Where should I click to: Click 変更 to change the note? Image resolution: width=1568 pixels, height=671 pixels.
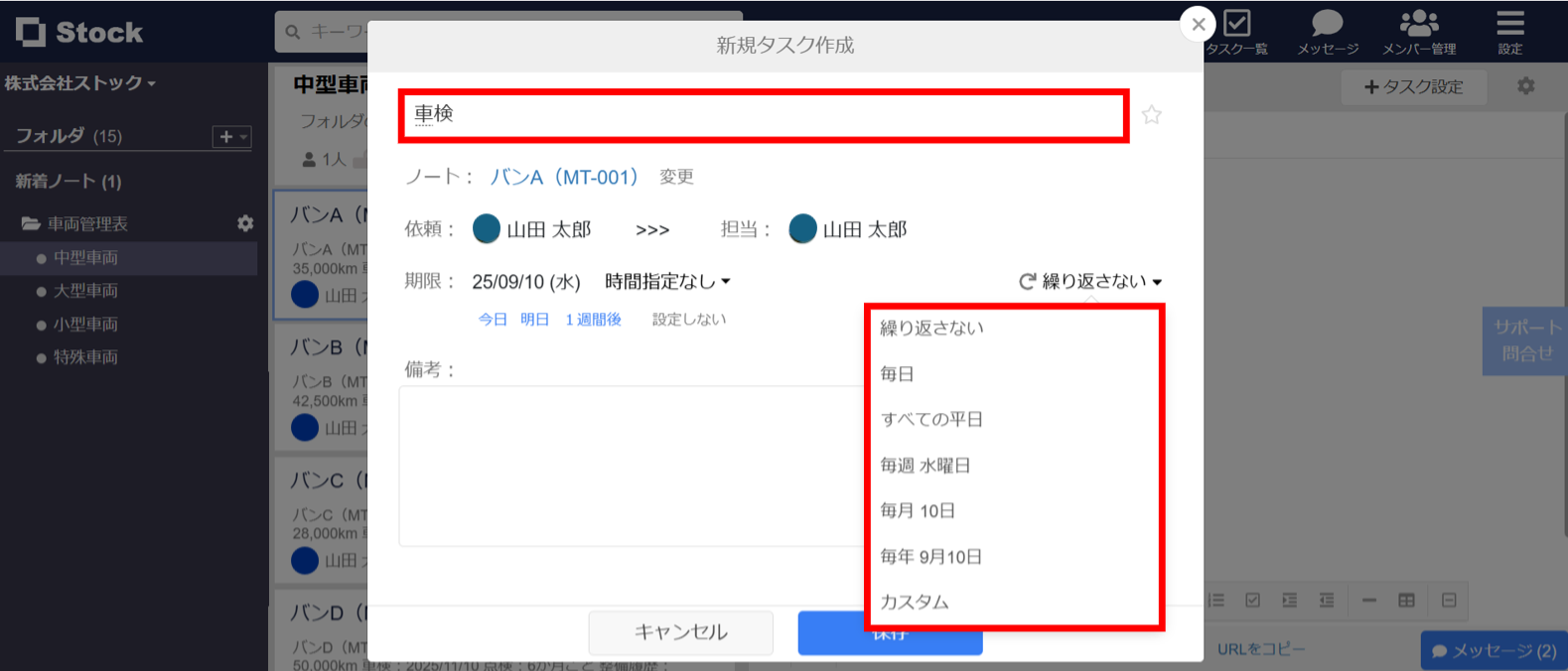pos(676,177)
